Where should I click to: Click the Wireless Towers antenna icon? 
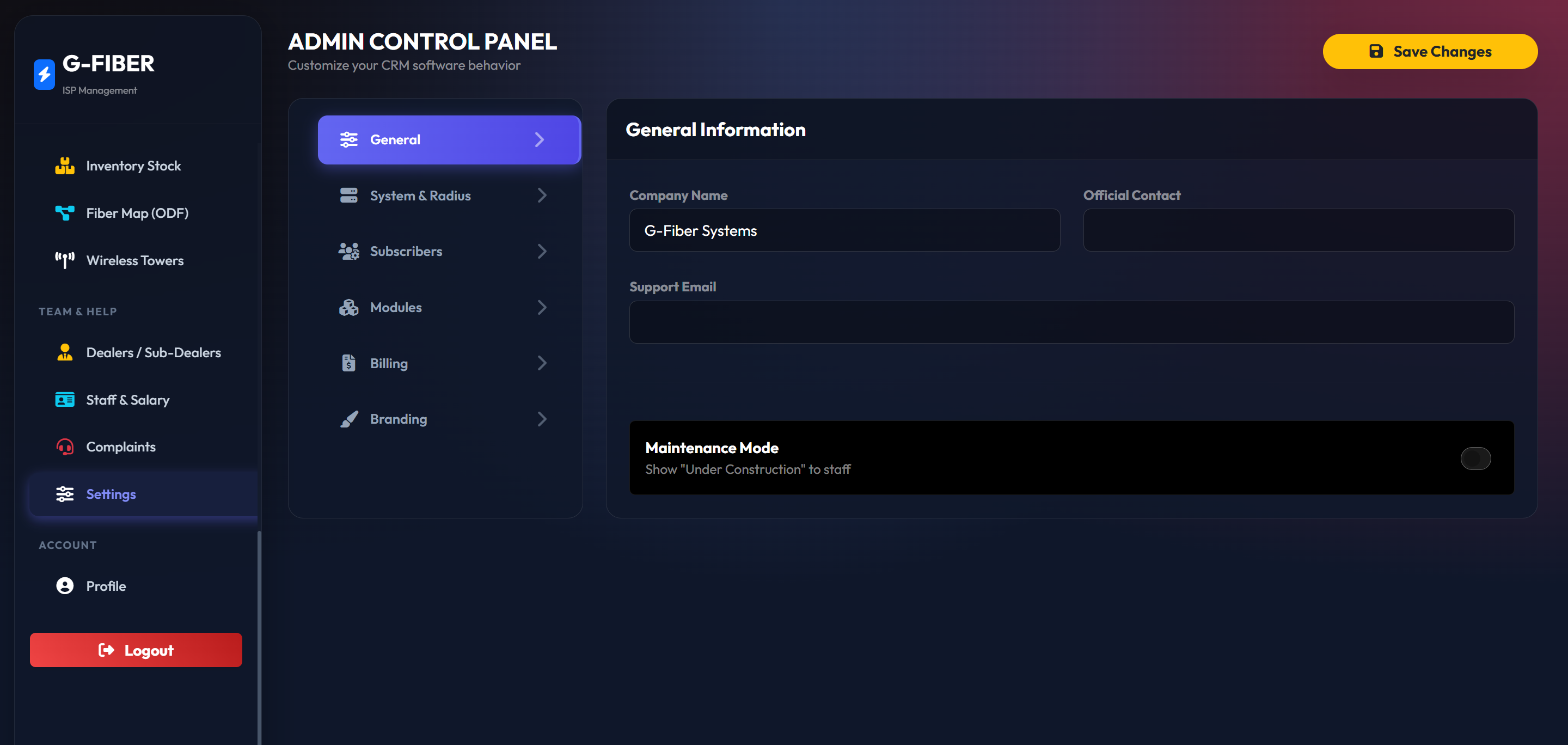point(65,260)
